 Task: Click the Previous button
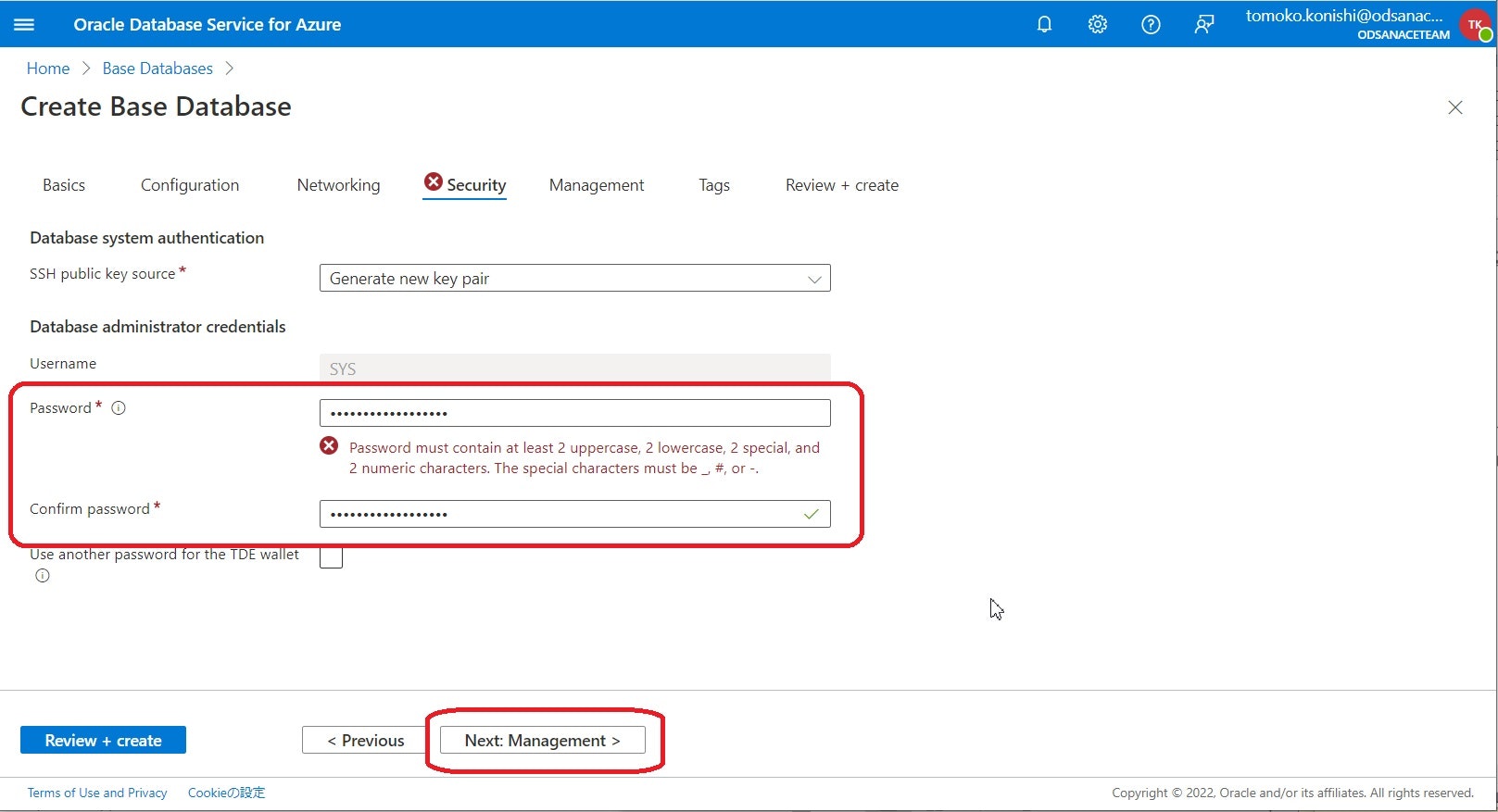[x=366, y=740]
